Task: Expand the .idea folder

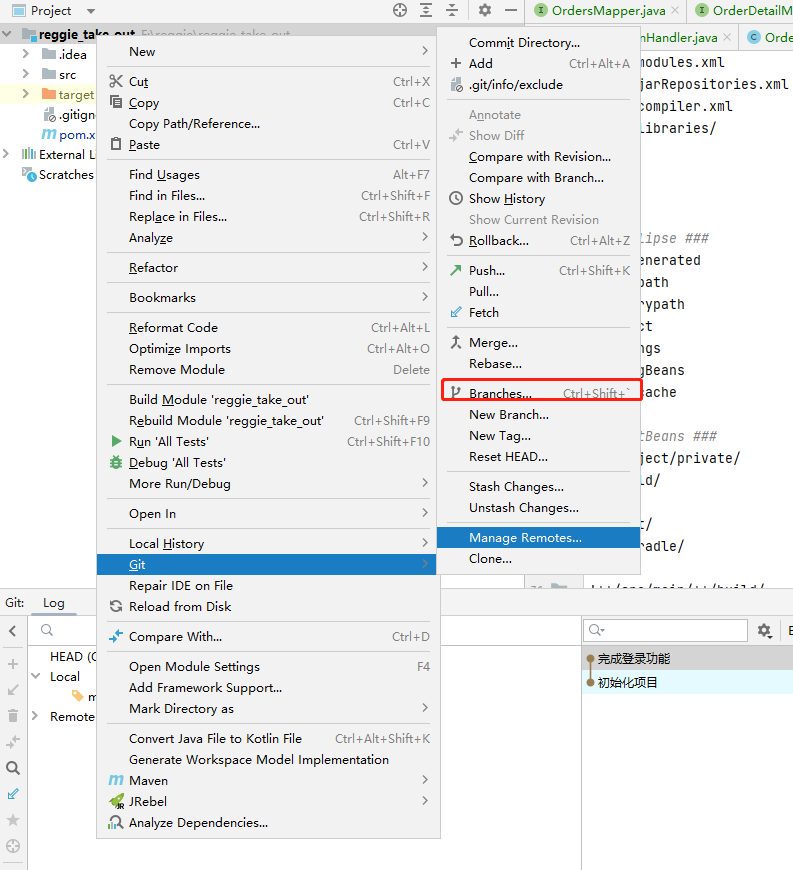Action: coord(26,54)
